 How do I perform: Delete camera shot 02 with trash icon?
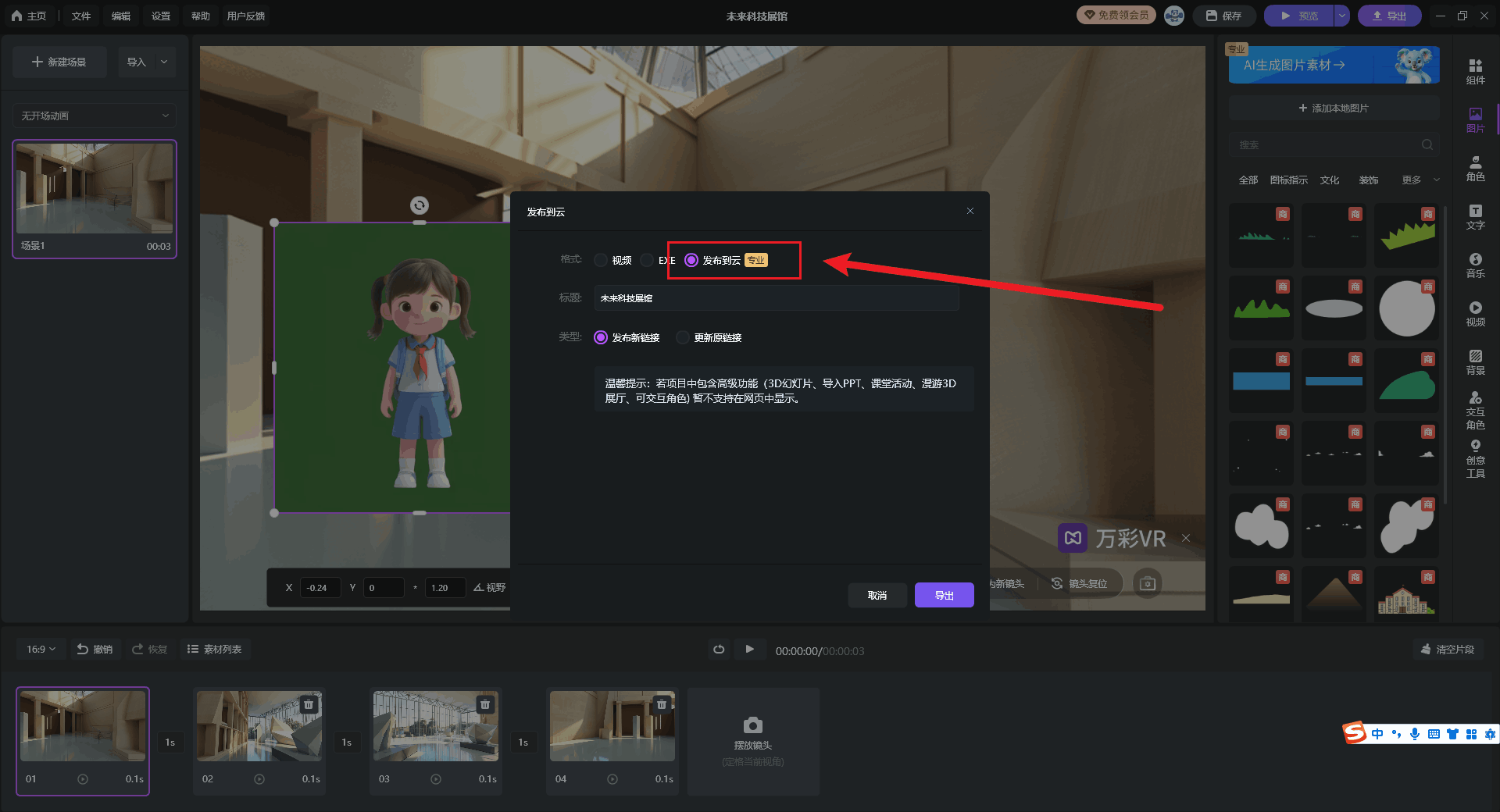[309, 704]
